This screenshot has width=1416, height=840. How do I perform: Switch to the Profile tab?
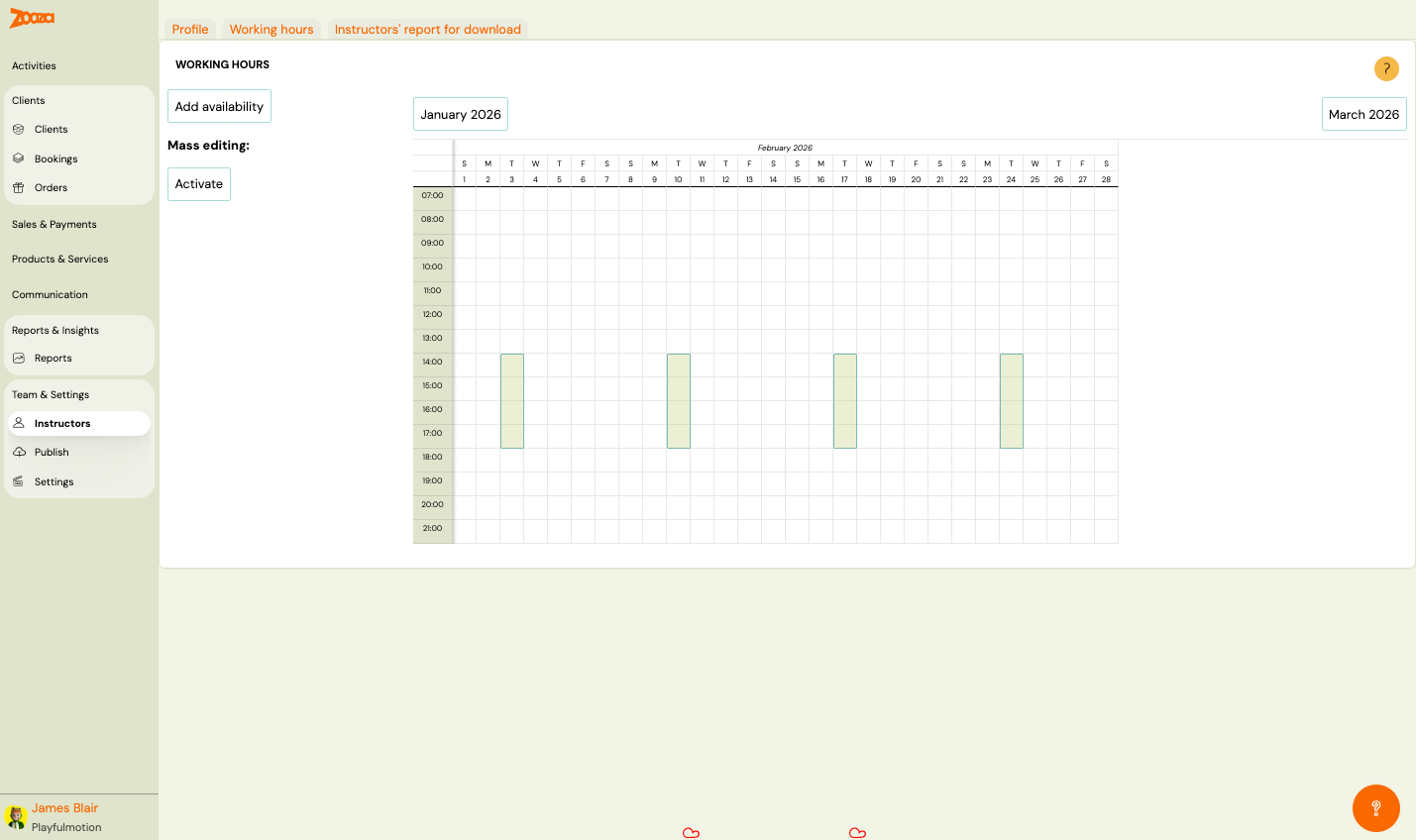[x=190, y=30]
